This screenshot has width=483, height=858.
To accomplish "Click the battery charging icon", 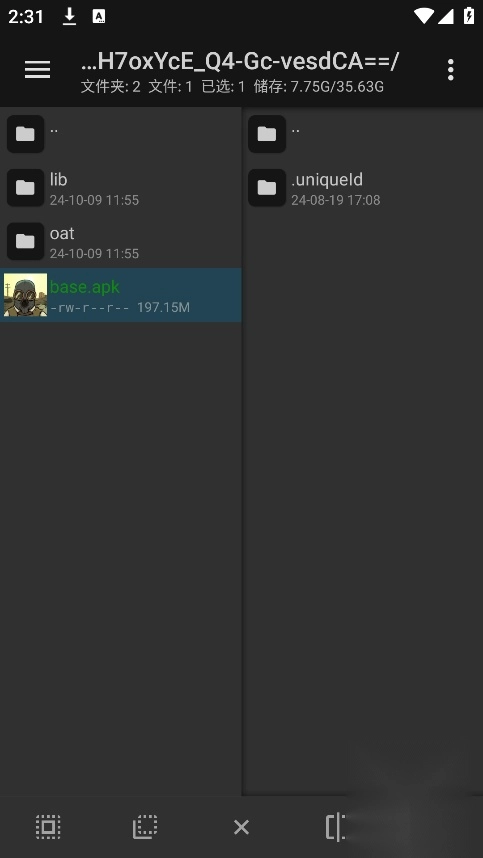I will click(469, 16).
